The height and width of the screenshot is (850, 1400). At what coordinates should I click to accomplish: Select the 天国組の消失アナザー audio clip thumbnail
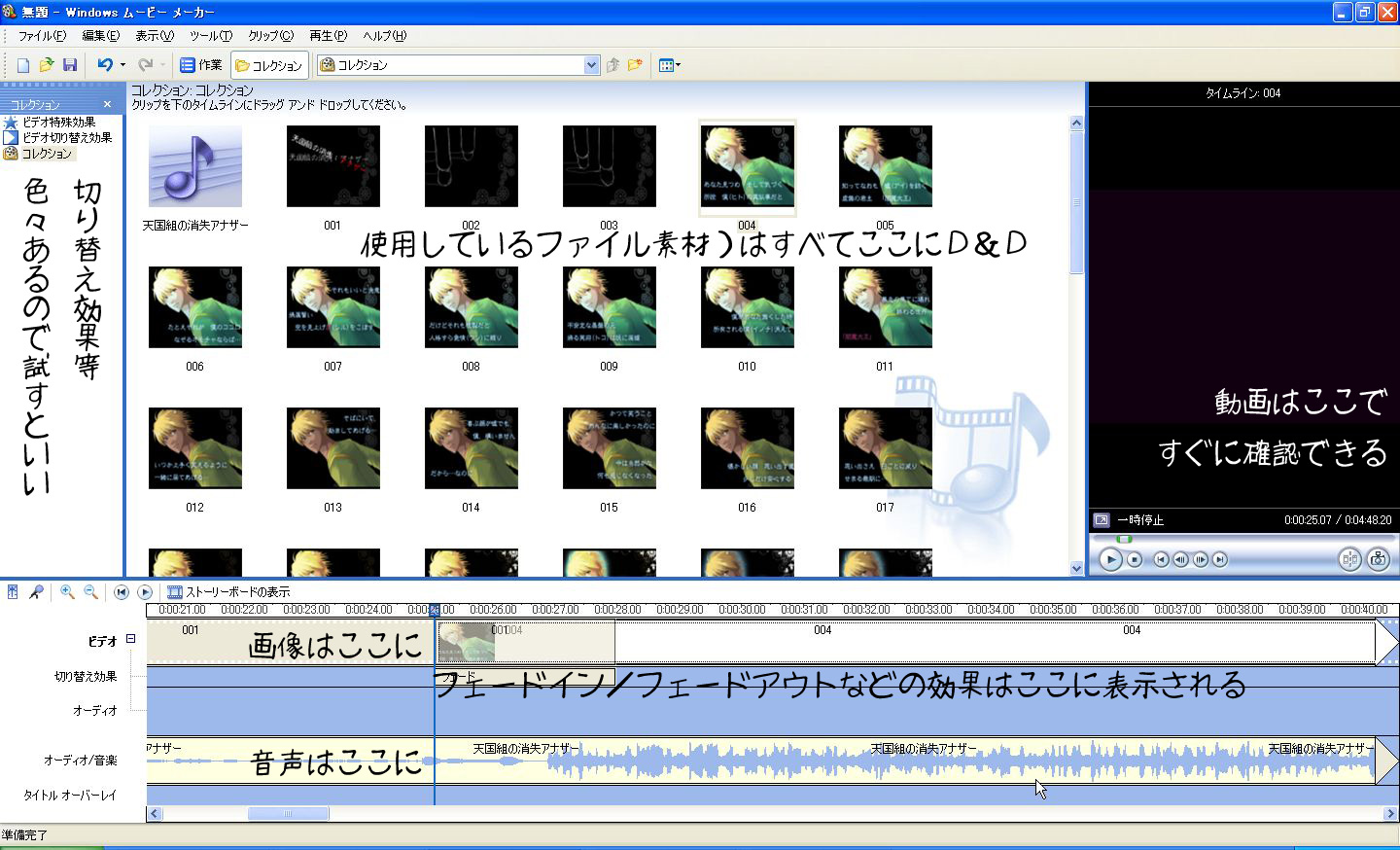pyautogui.click(x=194, y=166)
